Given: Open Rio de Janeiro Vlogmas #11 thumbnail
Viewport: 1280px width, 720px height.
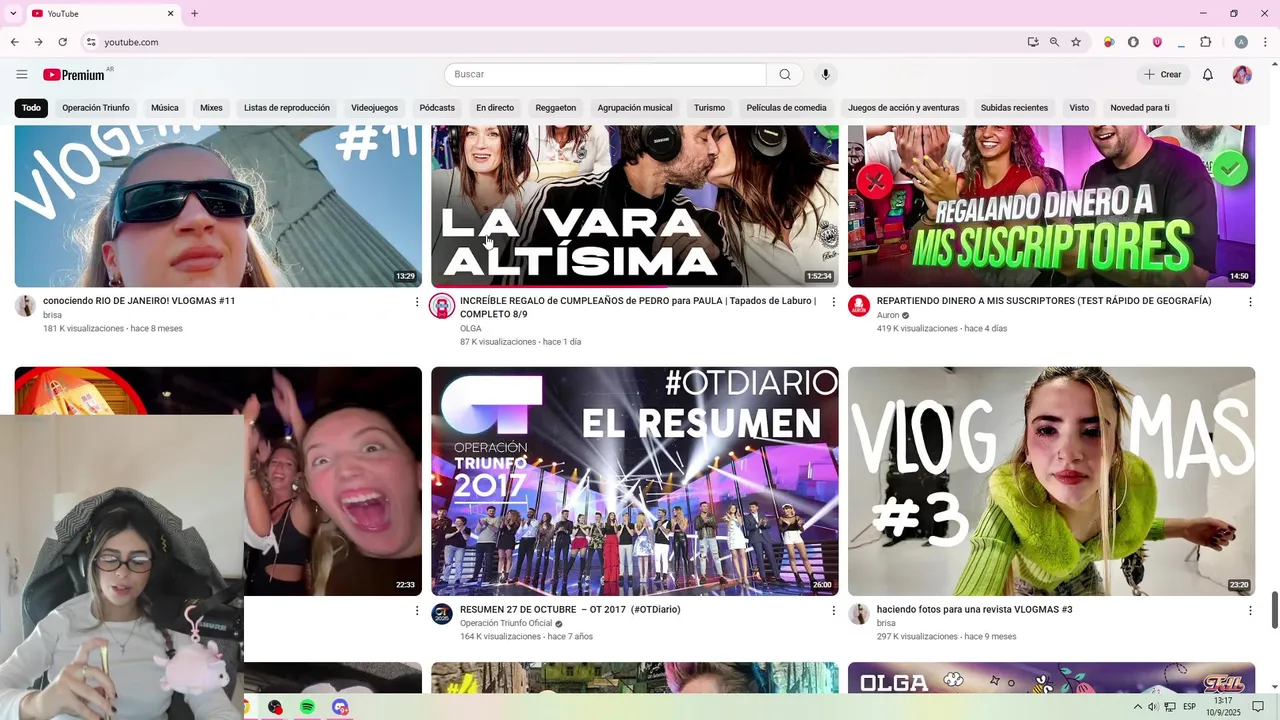Looking at the screenshot, I should tap(218, 206).
